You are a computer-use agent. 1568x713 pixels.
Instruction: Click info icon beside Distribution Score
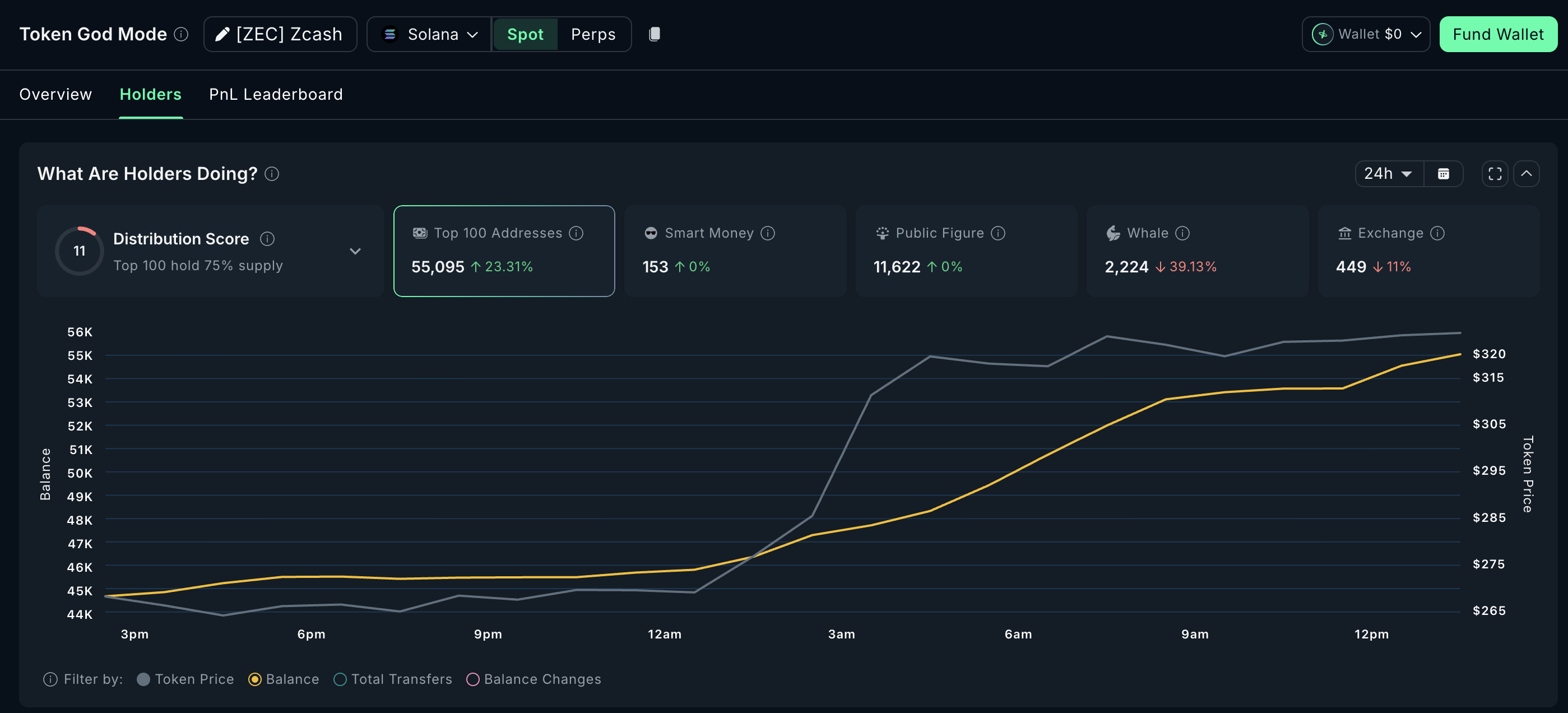click(x=267, y=239)
